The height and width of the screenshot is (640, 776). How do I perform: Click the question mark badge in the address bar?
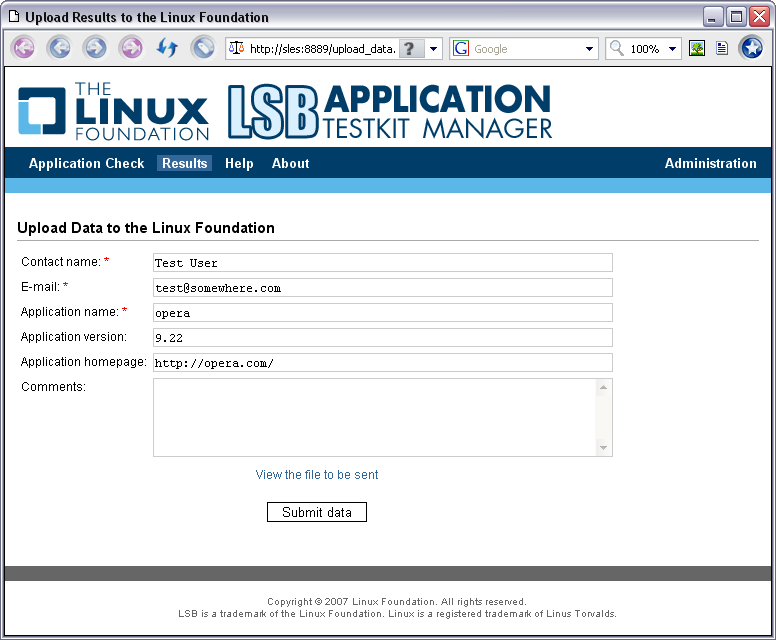pyautogui.click(x=411, y=49)
